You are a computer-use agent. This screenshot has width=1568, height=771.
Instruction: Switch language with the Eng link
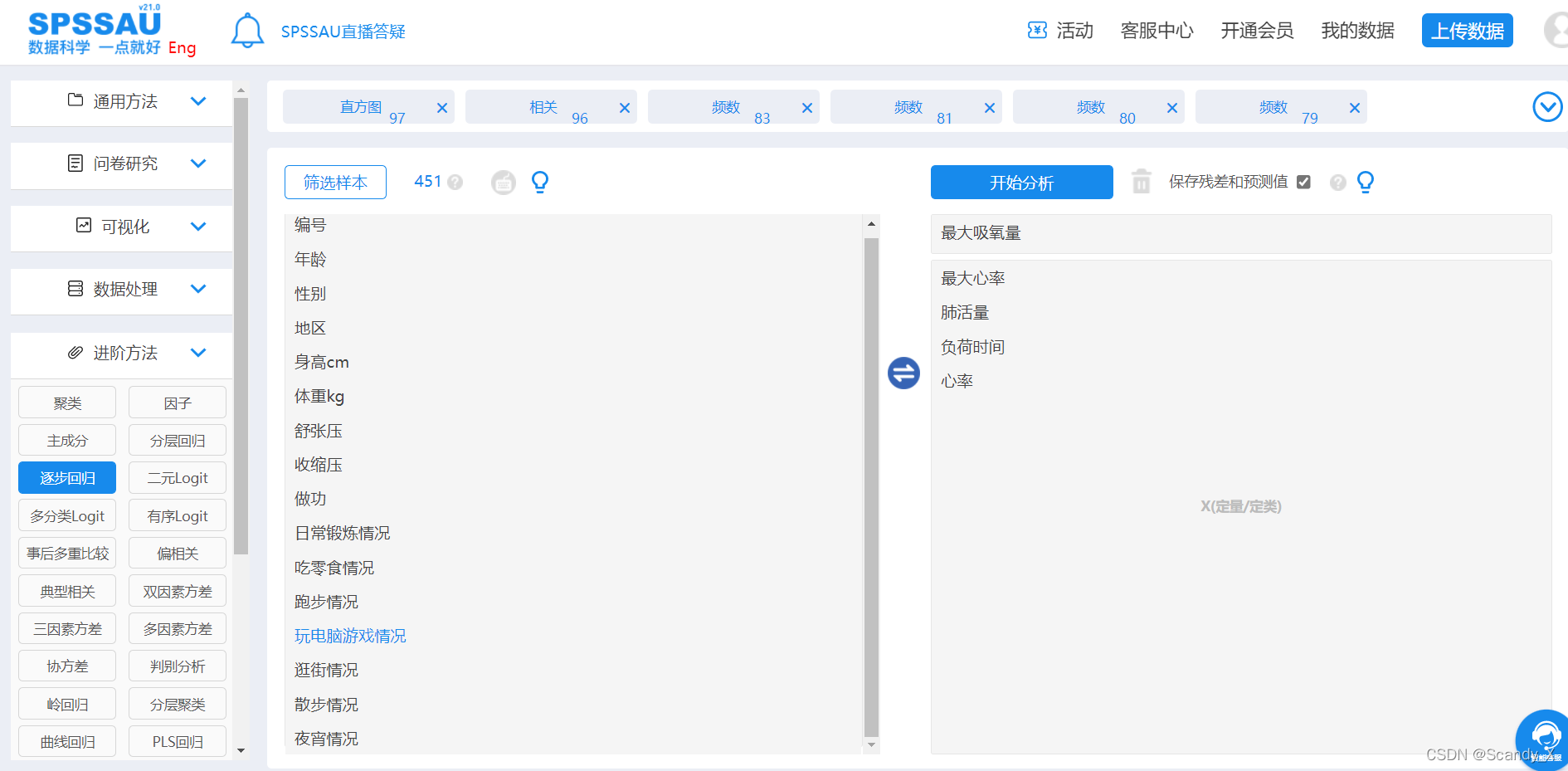tap(182, 47)
